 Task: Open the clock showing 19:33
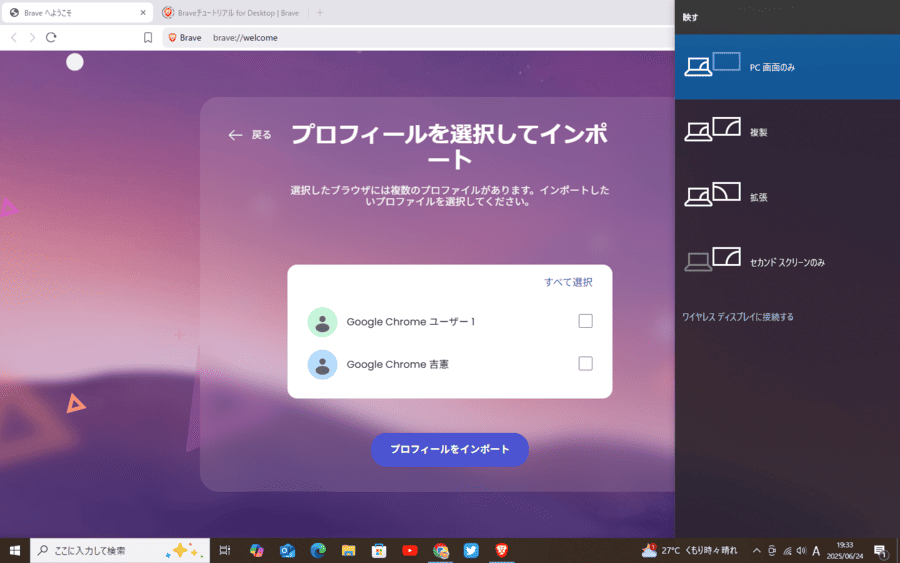(845, 550)
